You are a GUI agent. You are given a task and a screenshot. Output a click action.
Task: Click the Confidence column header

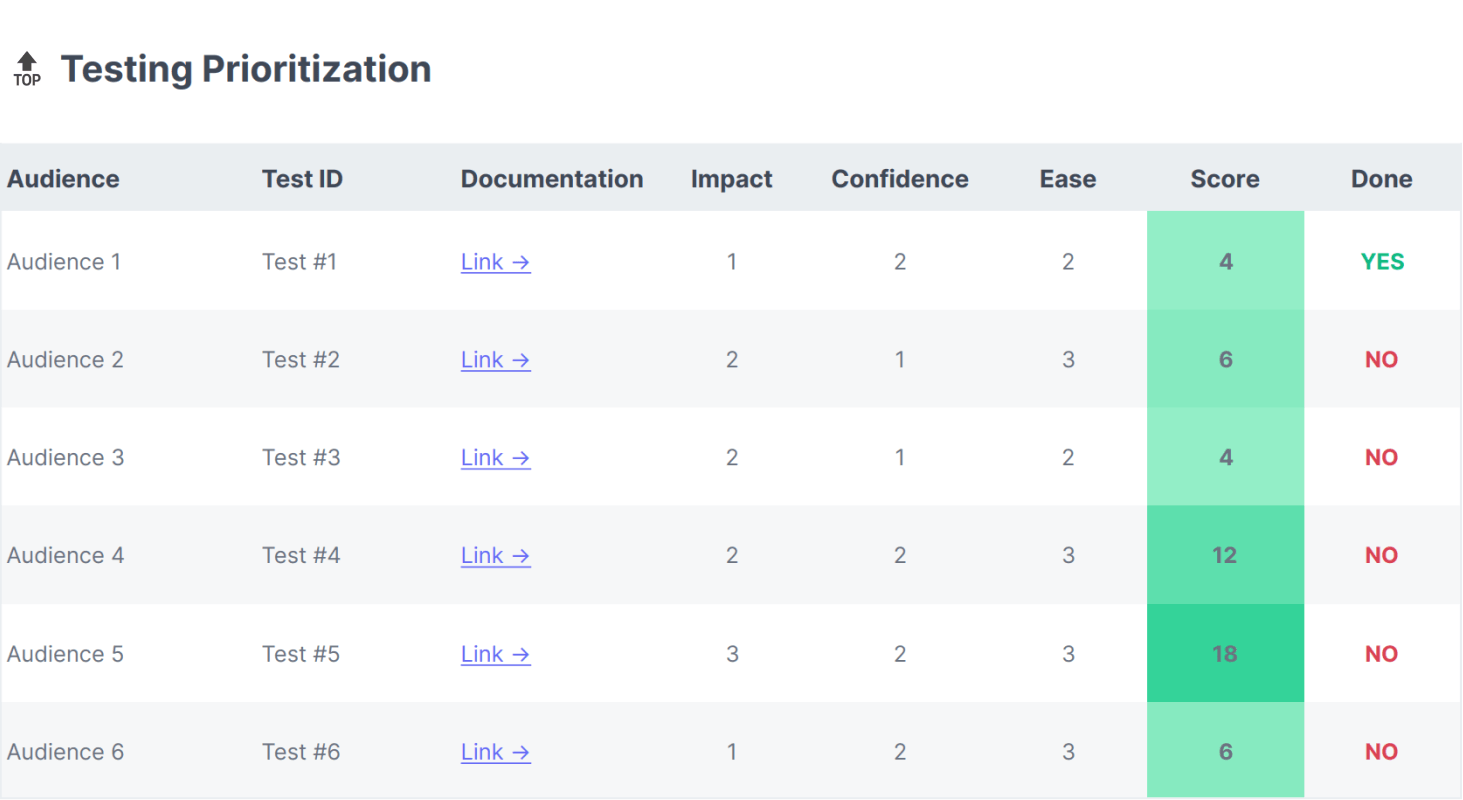899,179
